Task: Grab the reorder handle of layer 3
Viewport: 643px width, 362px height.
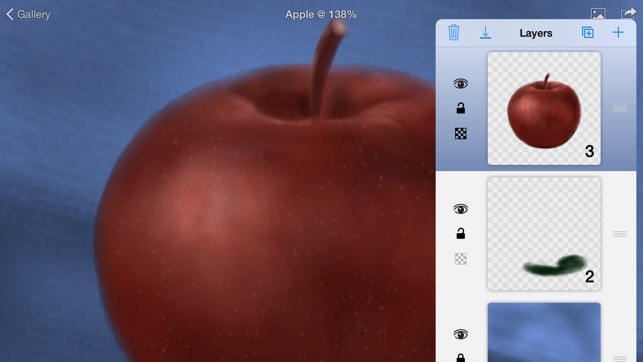Action: [x=620, y=109]
